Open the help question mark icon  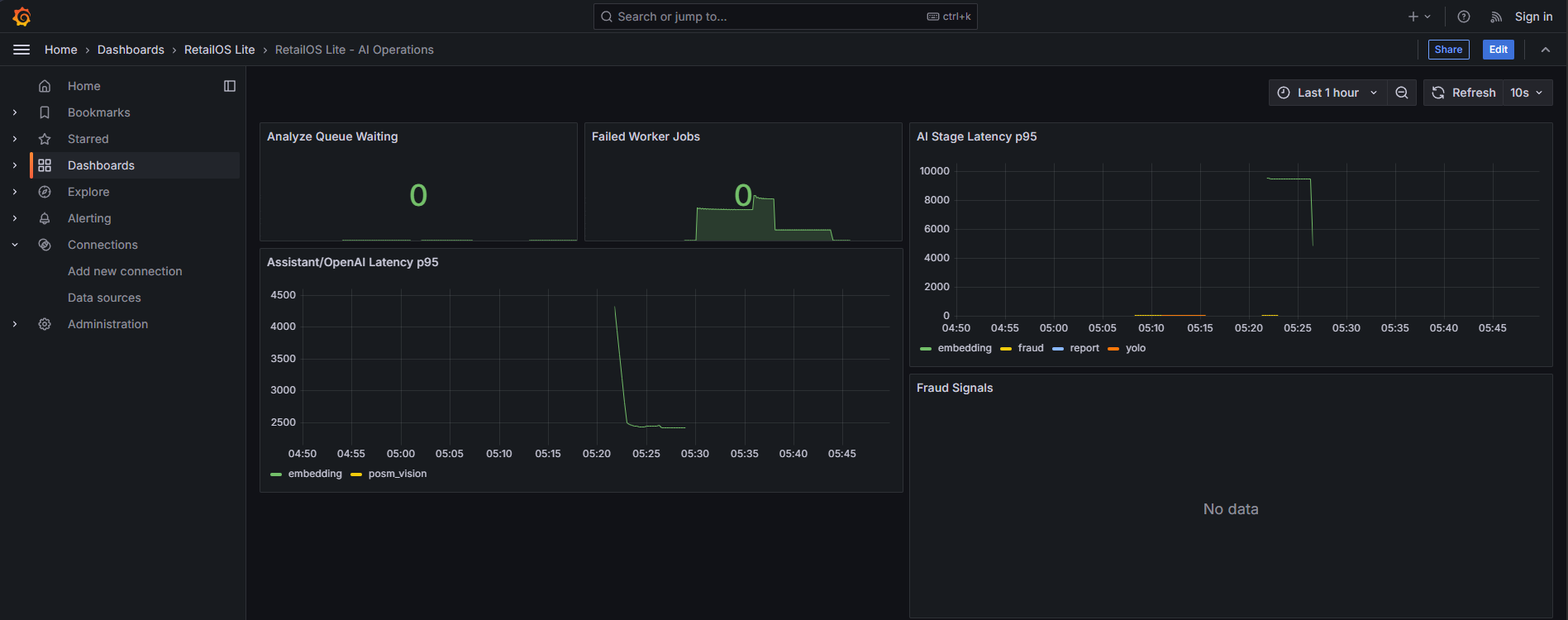coord(1464,17)
